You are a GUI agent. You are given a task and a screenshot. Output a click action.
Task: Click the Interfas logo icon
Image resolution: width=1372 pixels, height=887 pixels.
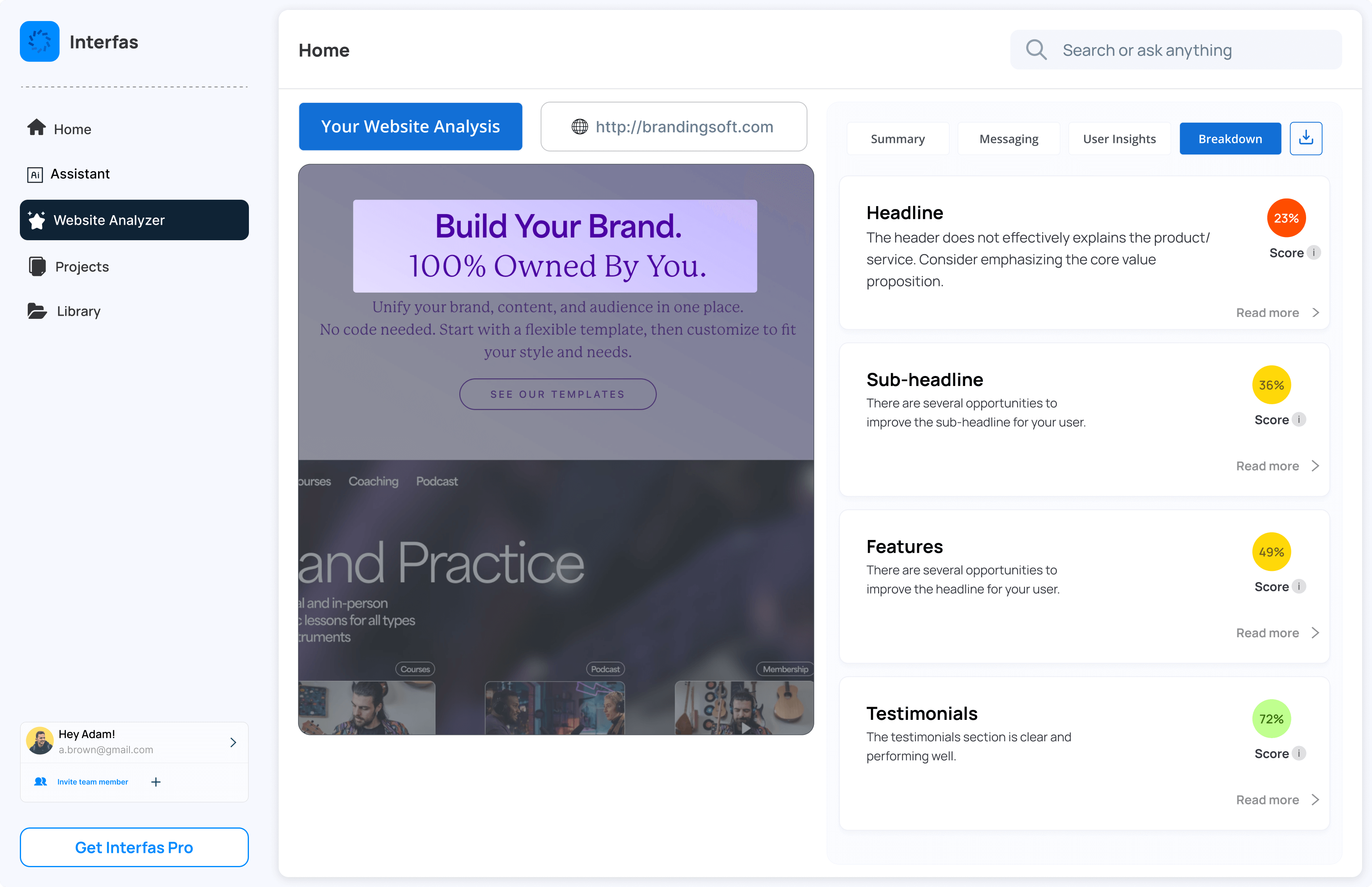[39, 41]
